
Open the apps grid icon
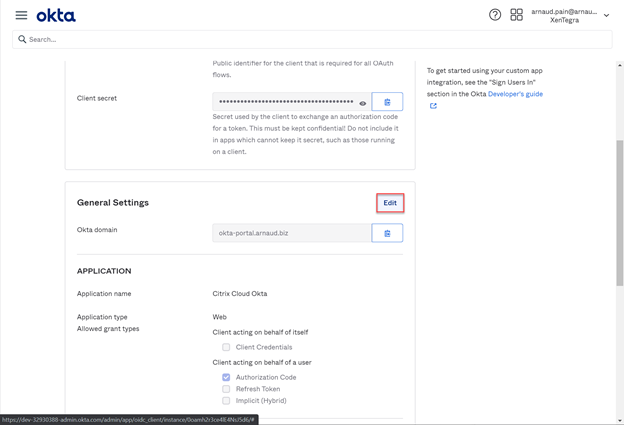click(x=516, y=15)
